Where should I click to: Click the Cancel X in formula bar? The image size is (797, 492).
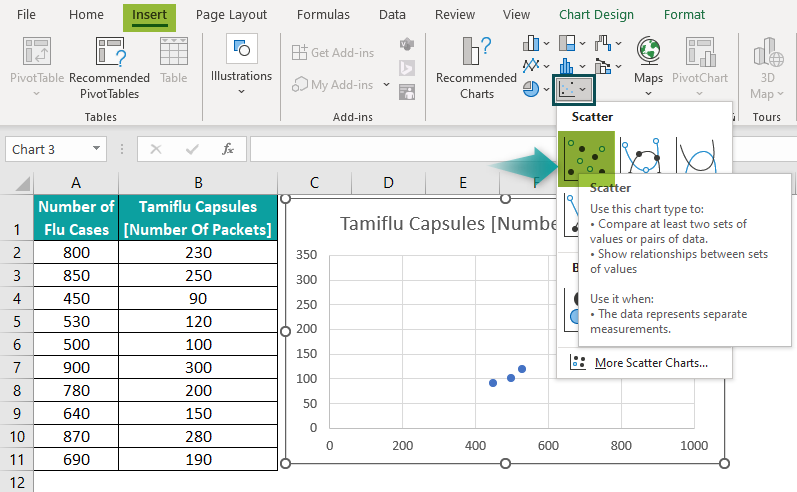(x=156, y=149)
